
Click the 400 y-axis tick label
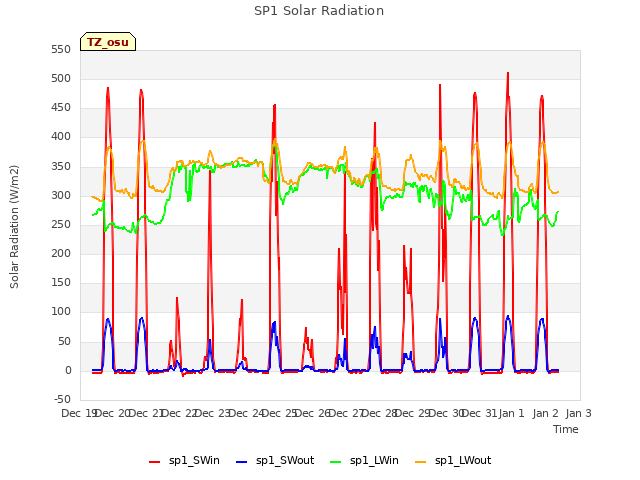pos(61,137)
